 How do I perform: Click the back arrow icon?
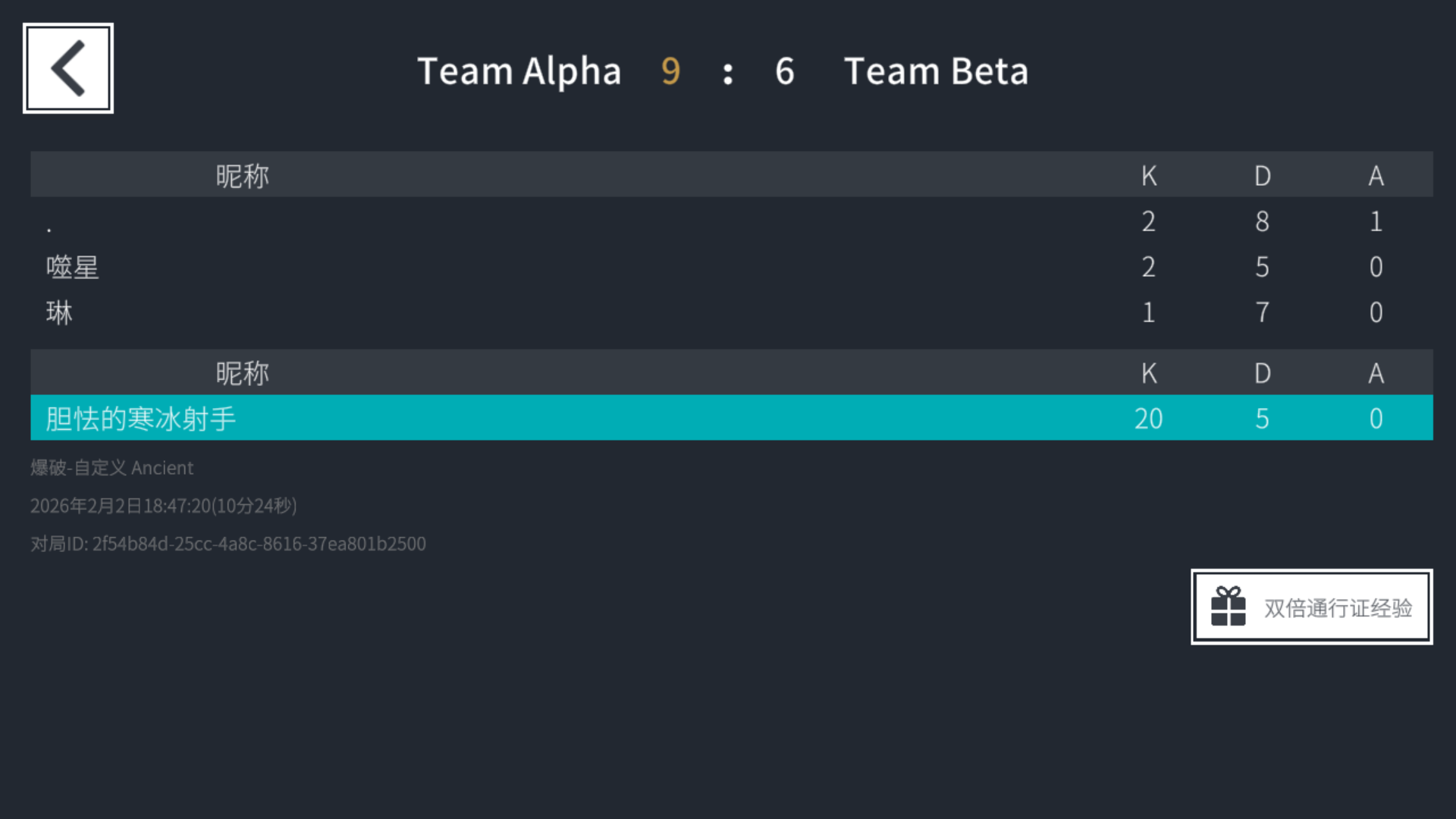click(68, 68)
